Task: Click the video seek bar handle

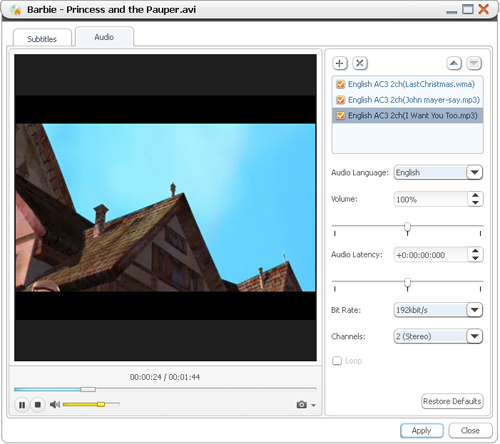Action: click(x=88, y=389)
